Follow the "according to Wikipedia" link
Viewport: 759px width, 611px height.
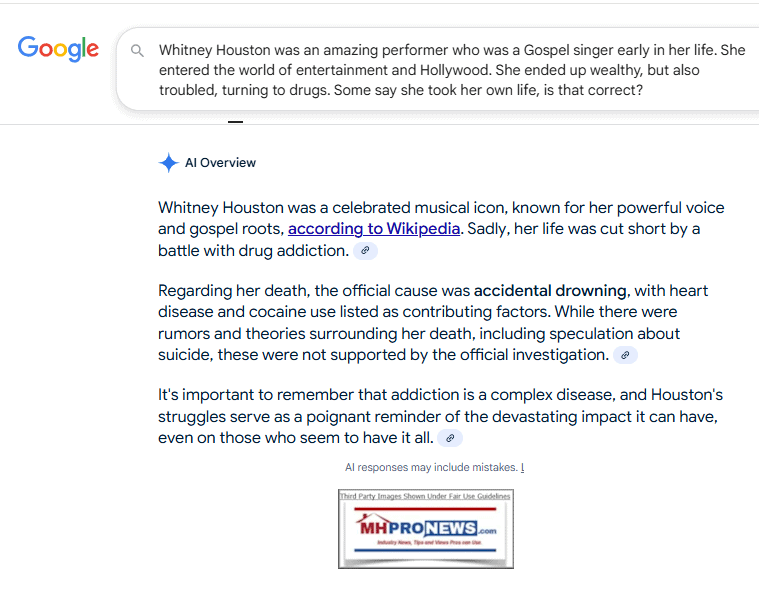[x=374, y=229]
